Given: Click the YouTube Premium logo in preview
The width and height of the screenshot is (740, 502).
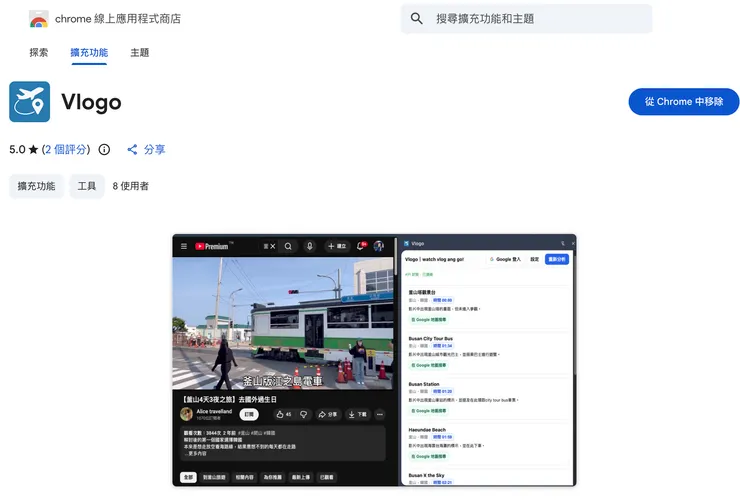Looking at the screenshot, I should [214, 246].
